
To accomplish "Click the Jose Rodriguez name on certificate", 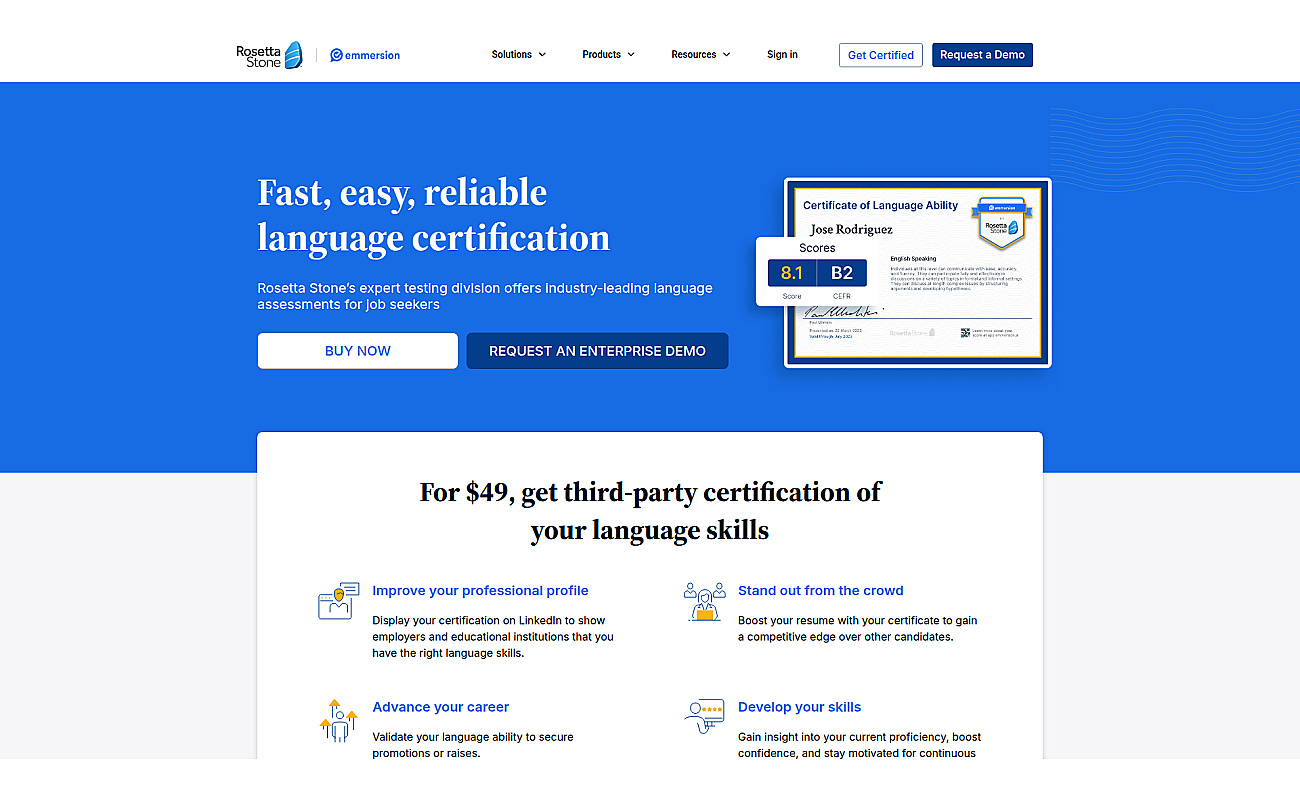I will [x=851, y=229].
